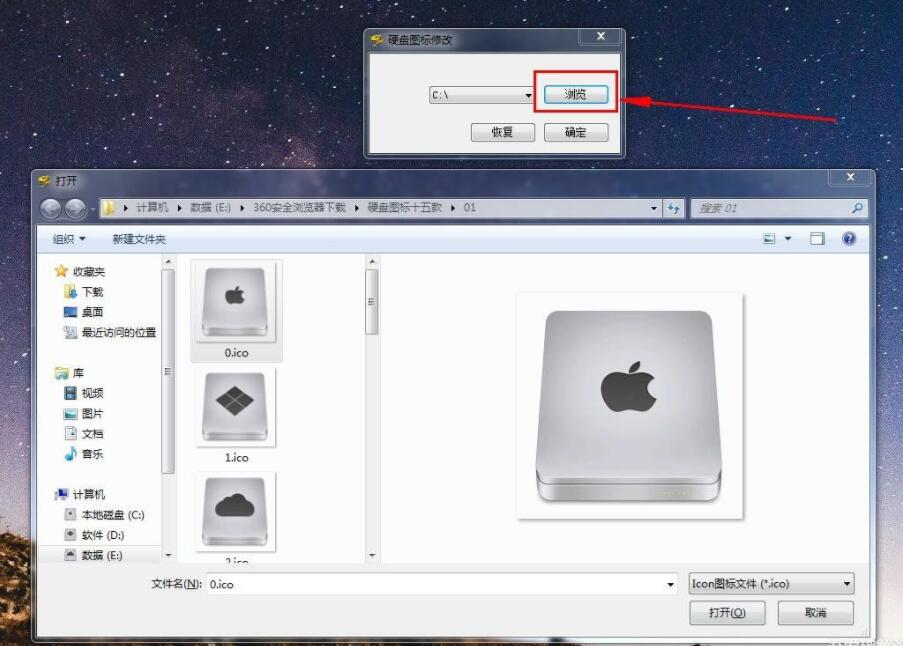Click the 1.ico file name label
903x646 pixels.
[236, 458]
